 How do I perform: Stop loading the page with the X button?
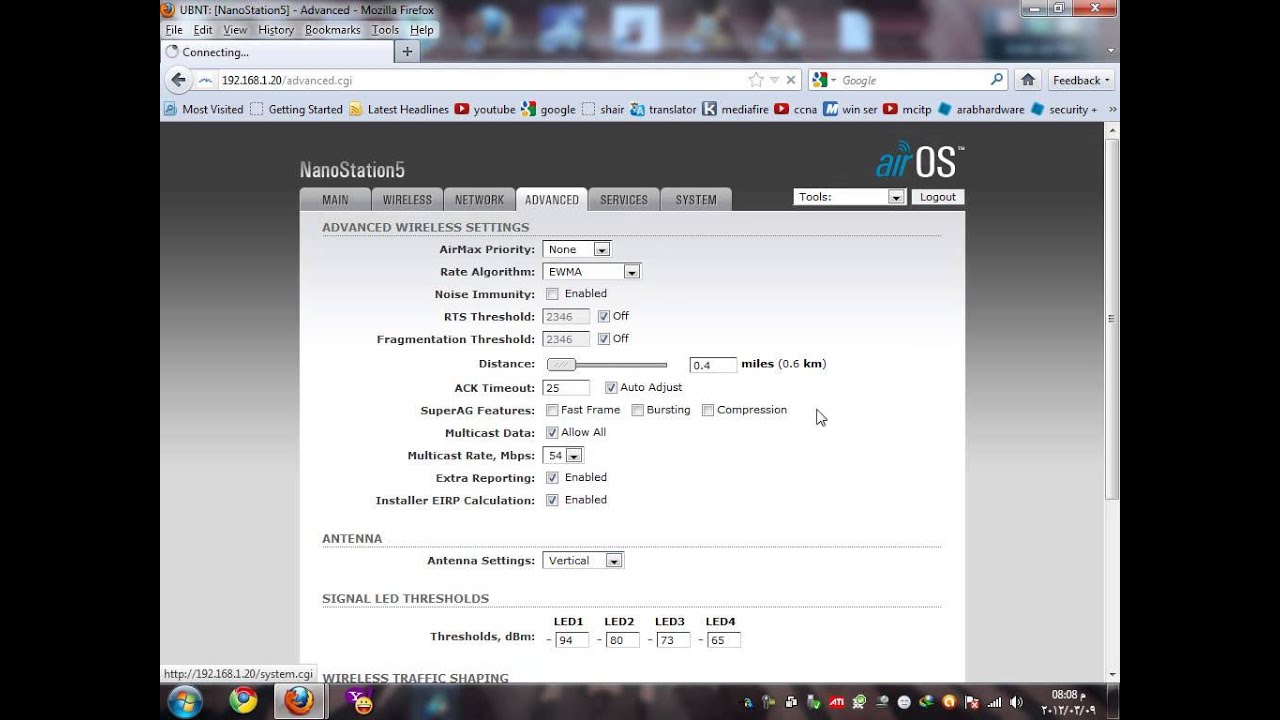point(791,80)
